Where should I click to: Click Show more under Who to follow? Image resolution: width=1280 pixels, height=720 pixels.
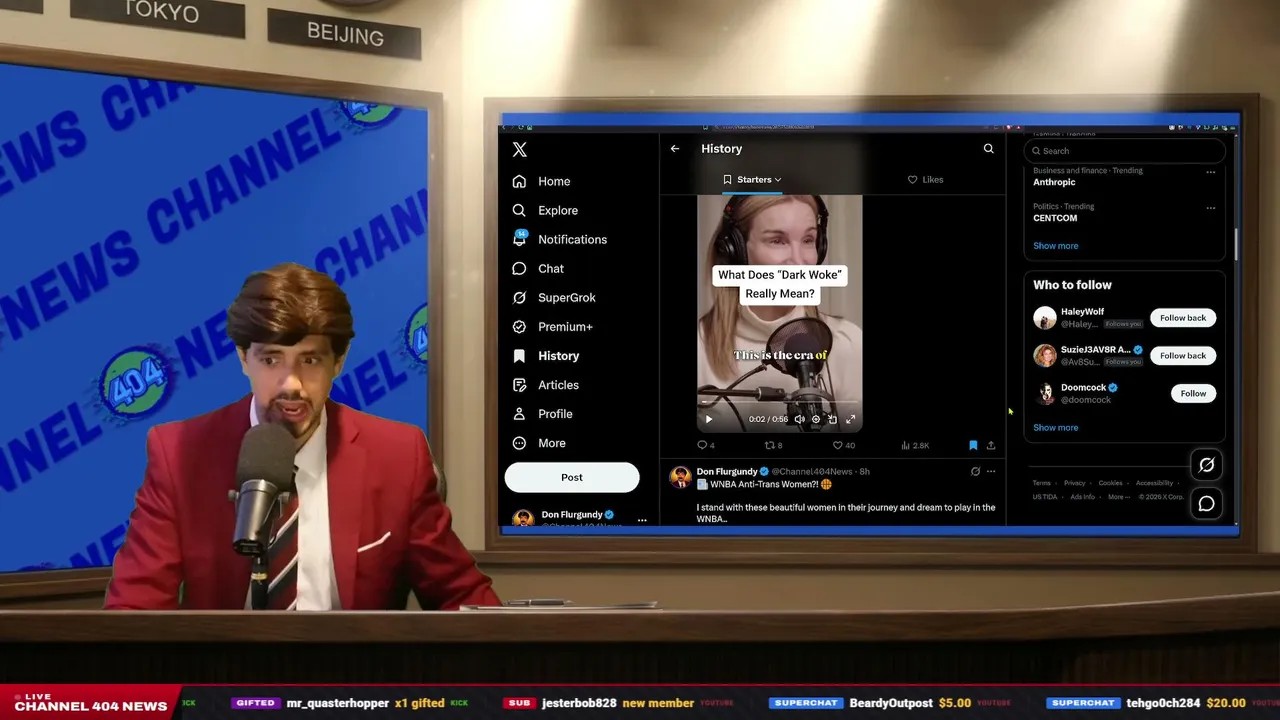[1055, 428]
